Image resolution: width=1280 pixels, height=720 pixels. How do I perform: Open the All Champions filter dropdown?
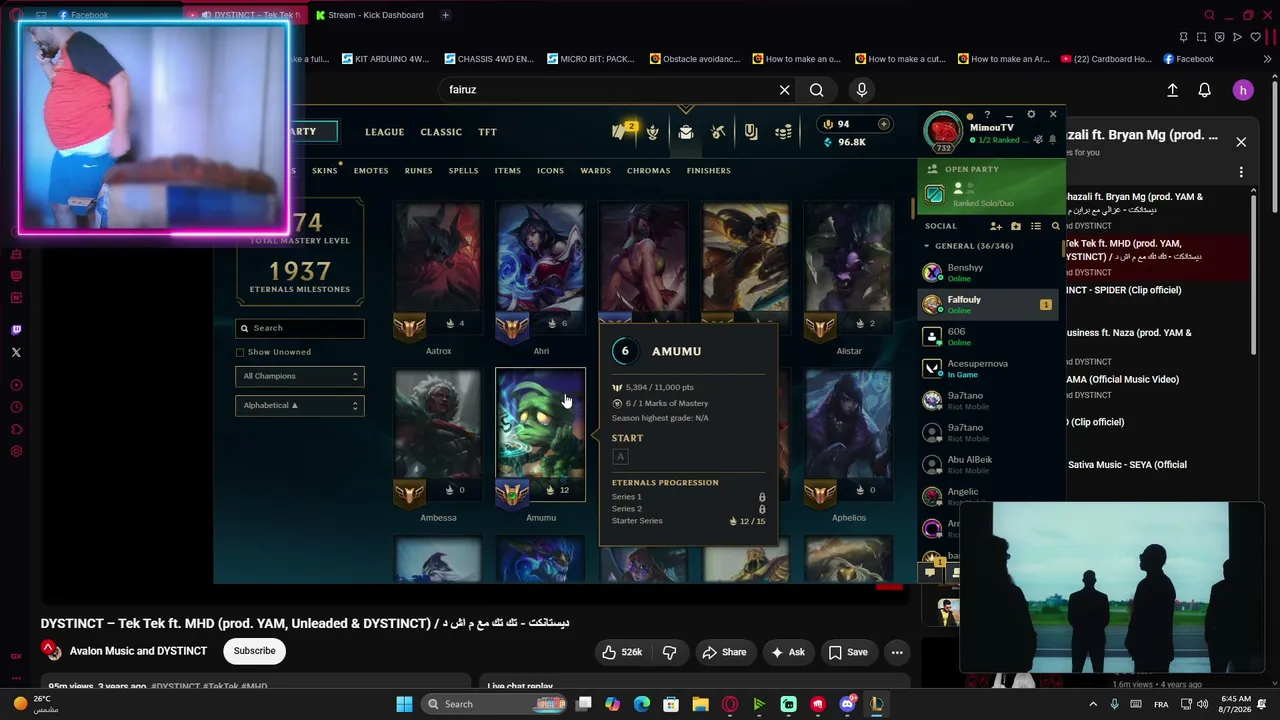300,376
